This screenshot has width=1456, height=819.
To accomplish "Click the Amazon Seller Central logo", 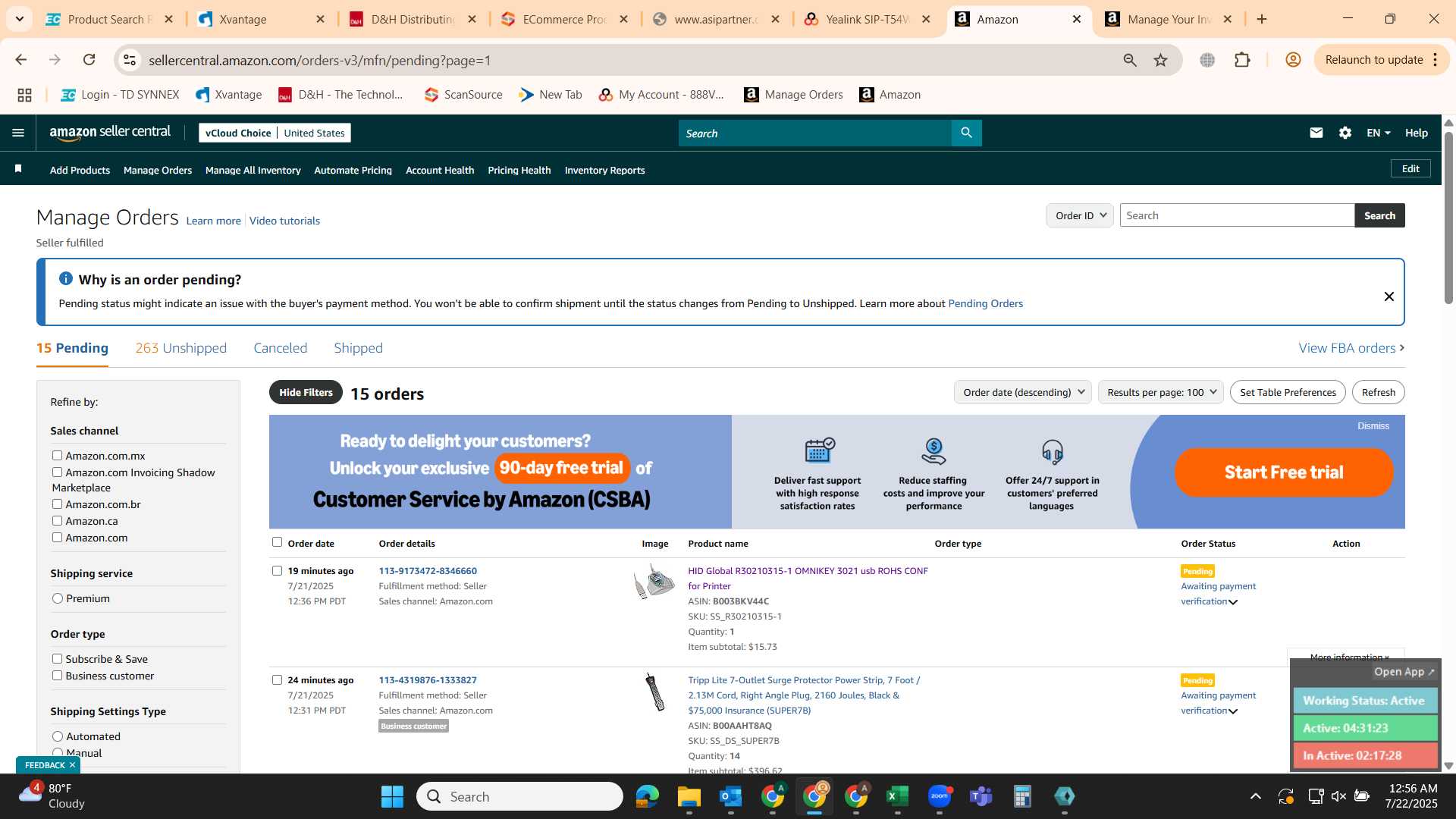I will point(110,133).
